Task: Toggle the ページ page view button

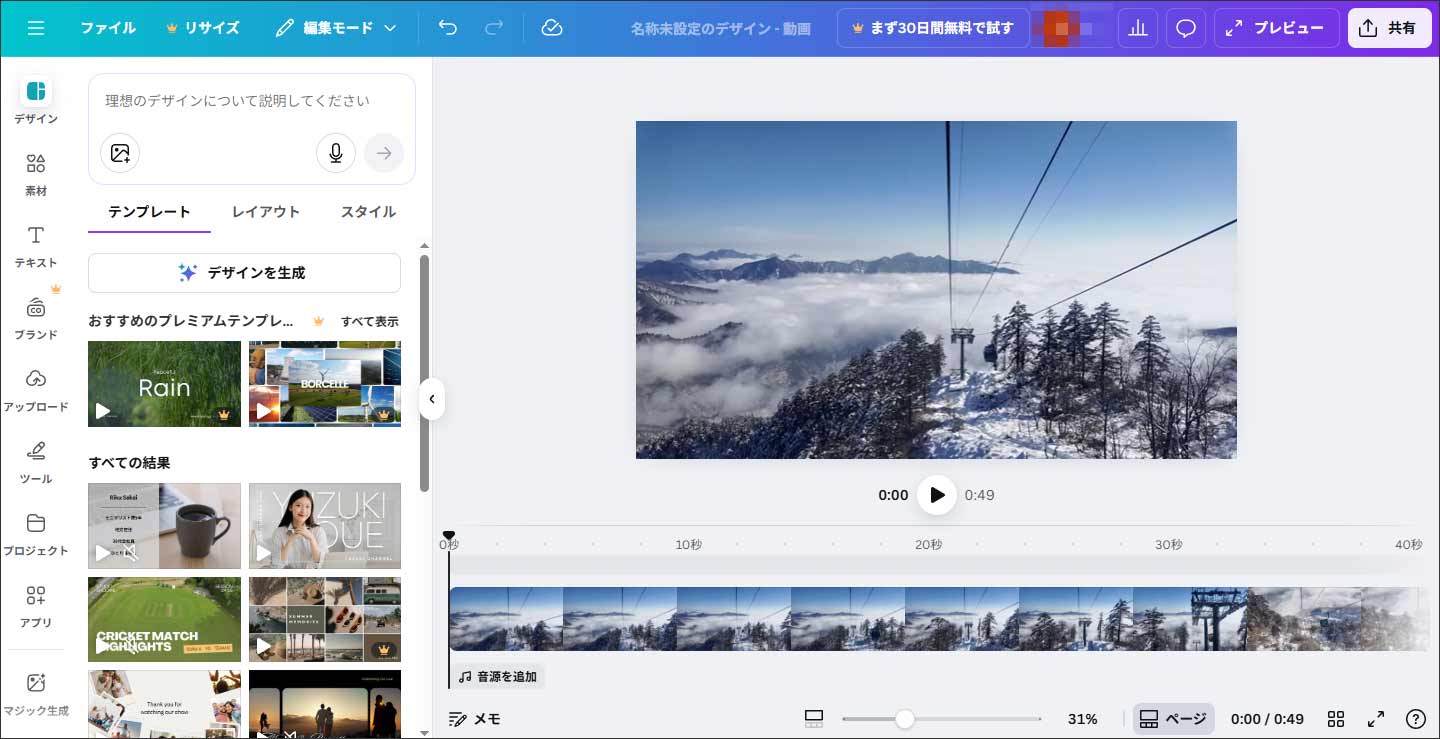Action: click(x=1173, y=719)
